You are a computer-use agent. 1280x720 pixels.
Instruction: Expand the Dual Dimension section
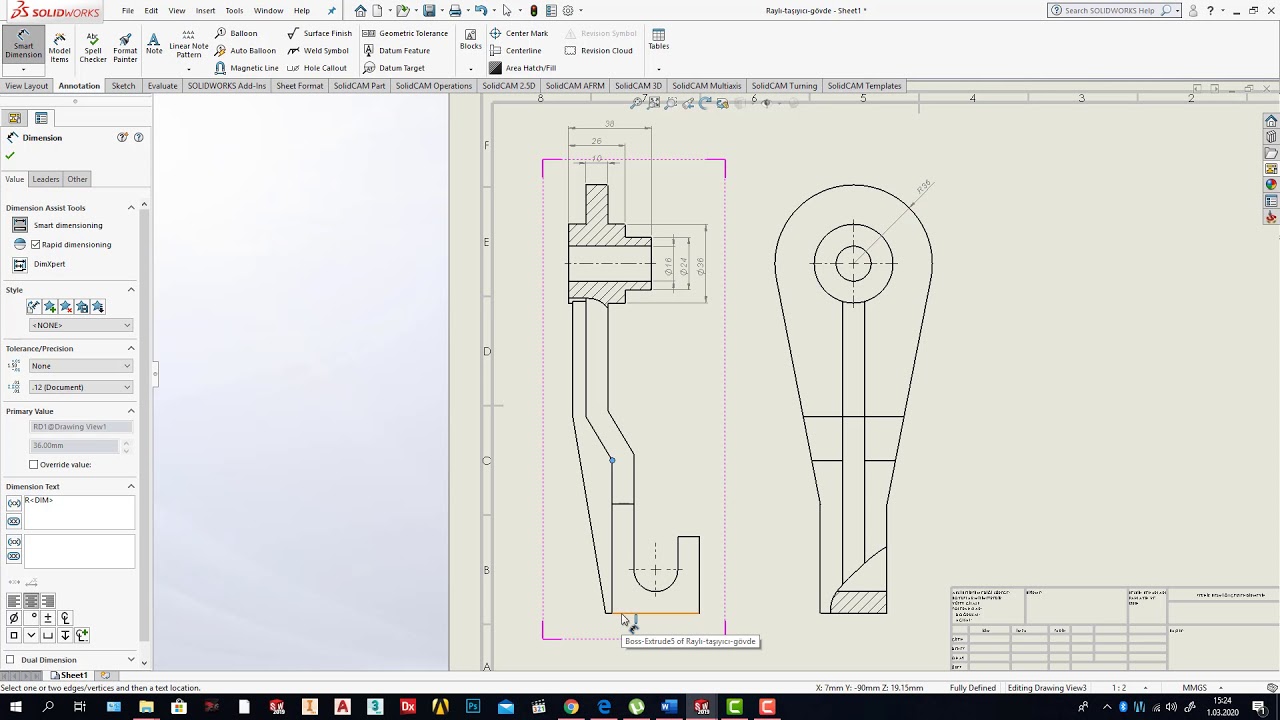pos(131,660)
